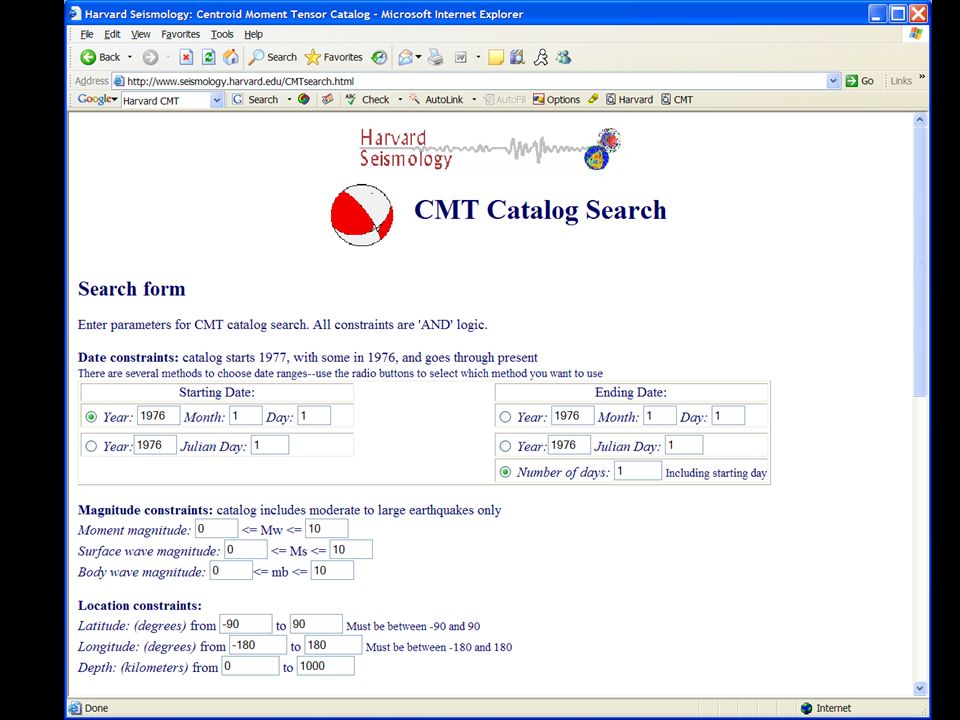Image resolution: width=960 pixels, height=720 pixels.
Task: Open the Favorites star button
Action: (x=334, y=57)
